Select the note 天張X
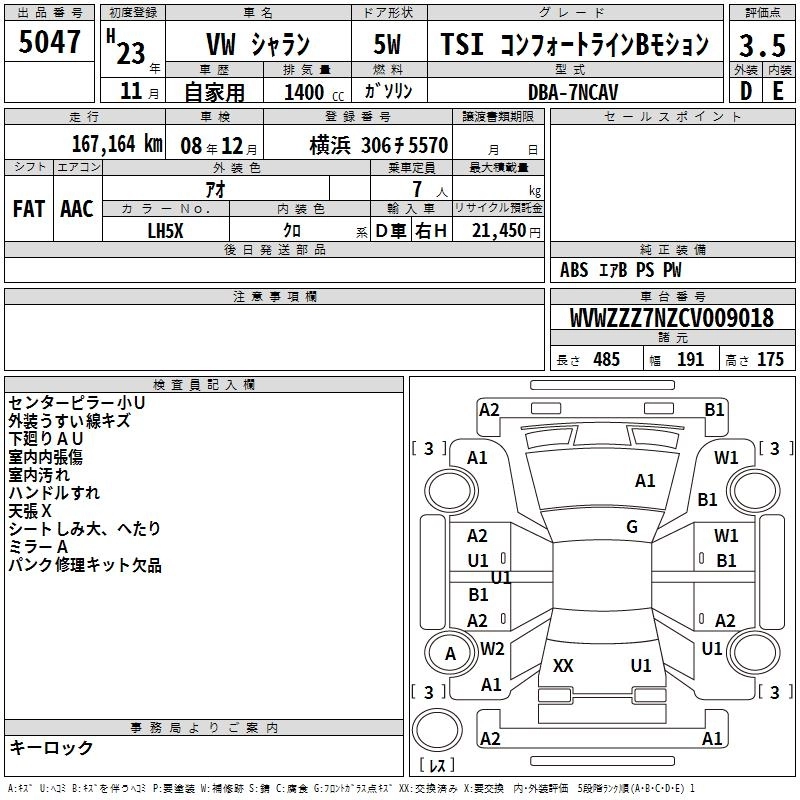The image size is (800, 800). coord(30,511)
